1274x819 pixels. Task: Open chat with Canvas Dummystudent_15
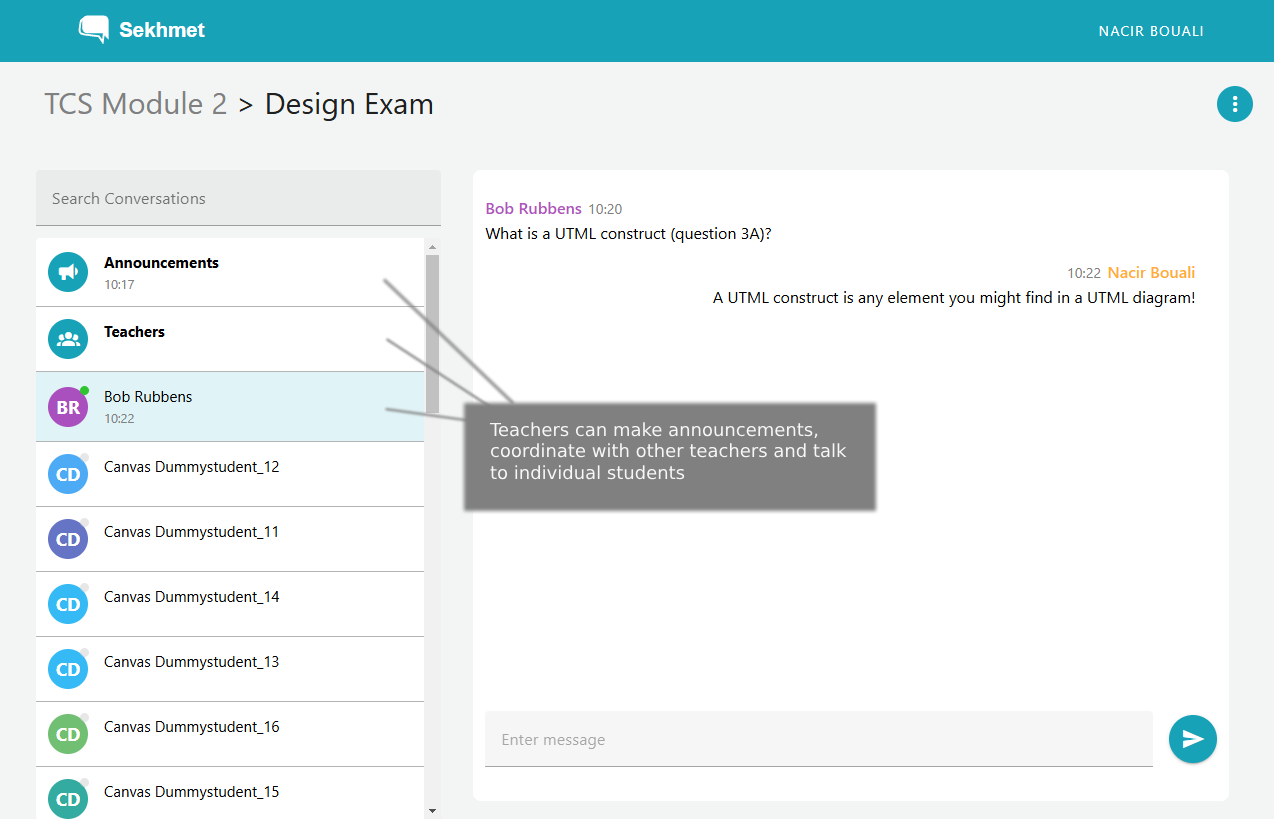[x=230, y=793]
